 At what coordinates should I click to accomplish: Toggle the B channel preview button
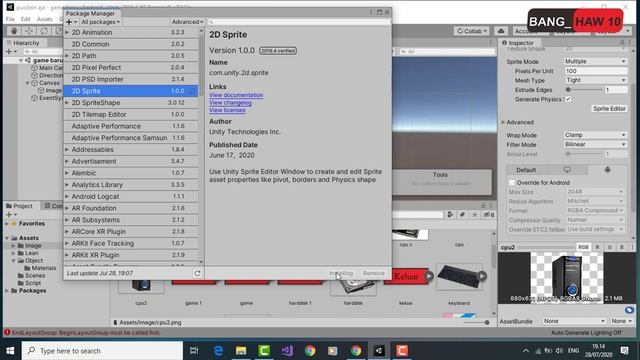pos(622,247)
